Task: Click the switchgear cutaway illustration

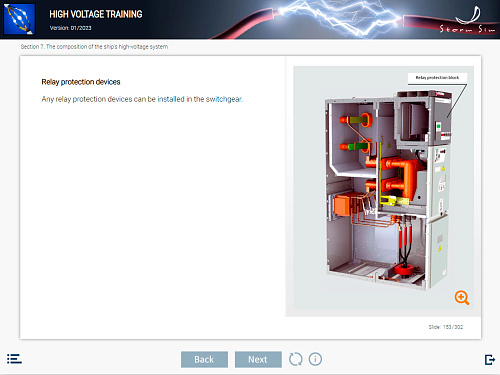Action: coord(389,190)
